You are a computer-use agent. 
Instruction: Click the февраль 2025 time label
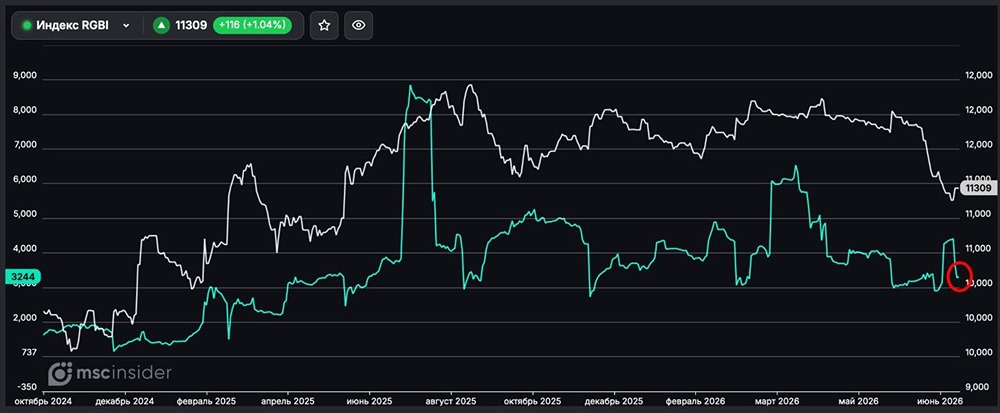[207, 402]
